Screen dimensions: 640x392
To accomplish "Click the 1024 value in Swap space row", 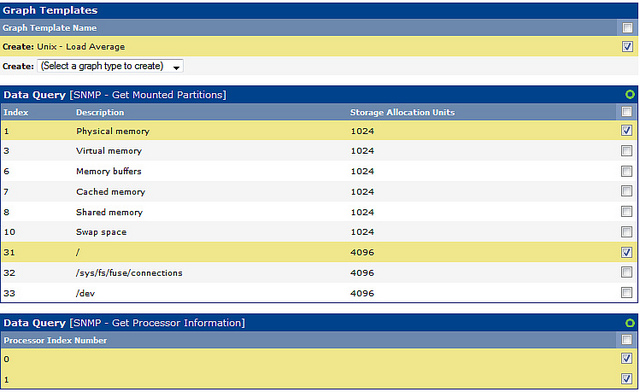I will [362, 232].
